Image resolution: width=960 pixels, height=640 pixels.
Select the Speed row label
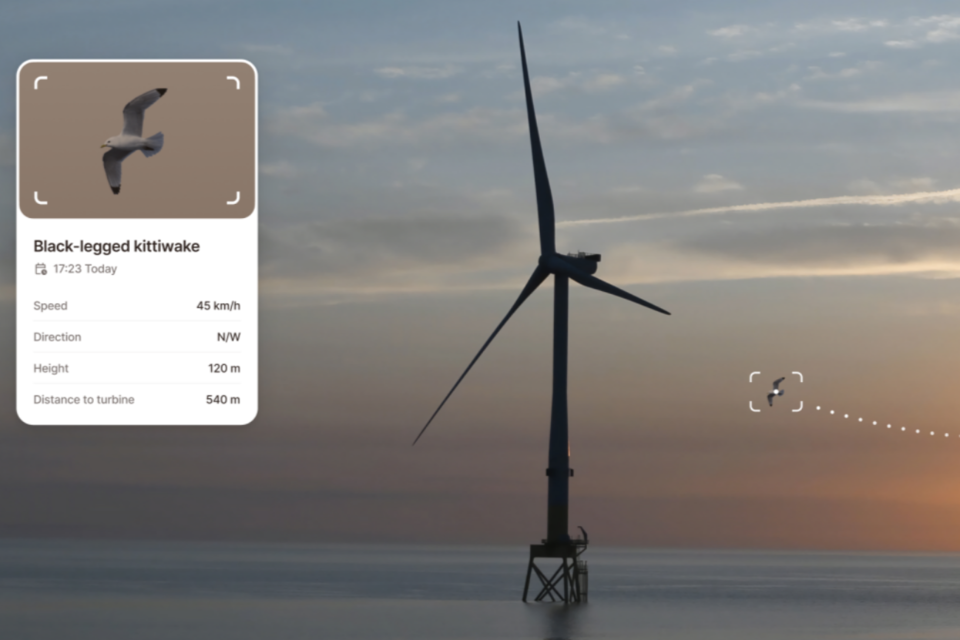tap(50, 306)
